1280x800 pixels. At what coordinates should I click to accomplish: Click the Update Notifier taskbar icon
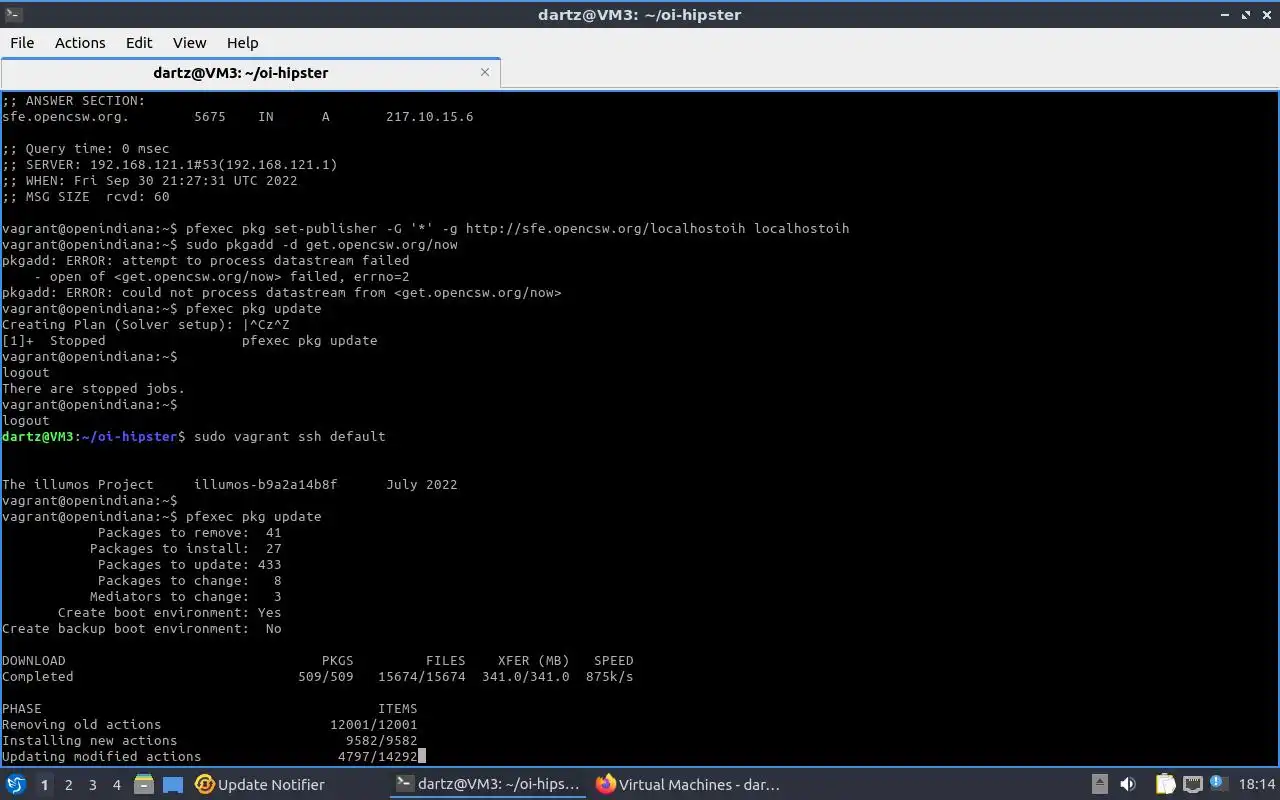pos(205,785)
